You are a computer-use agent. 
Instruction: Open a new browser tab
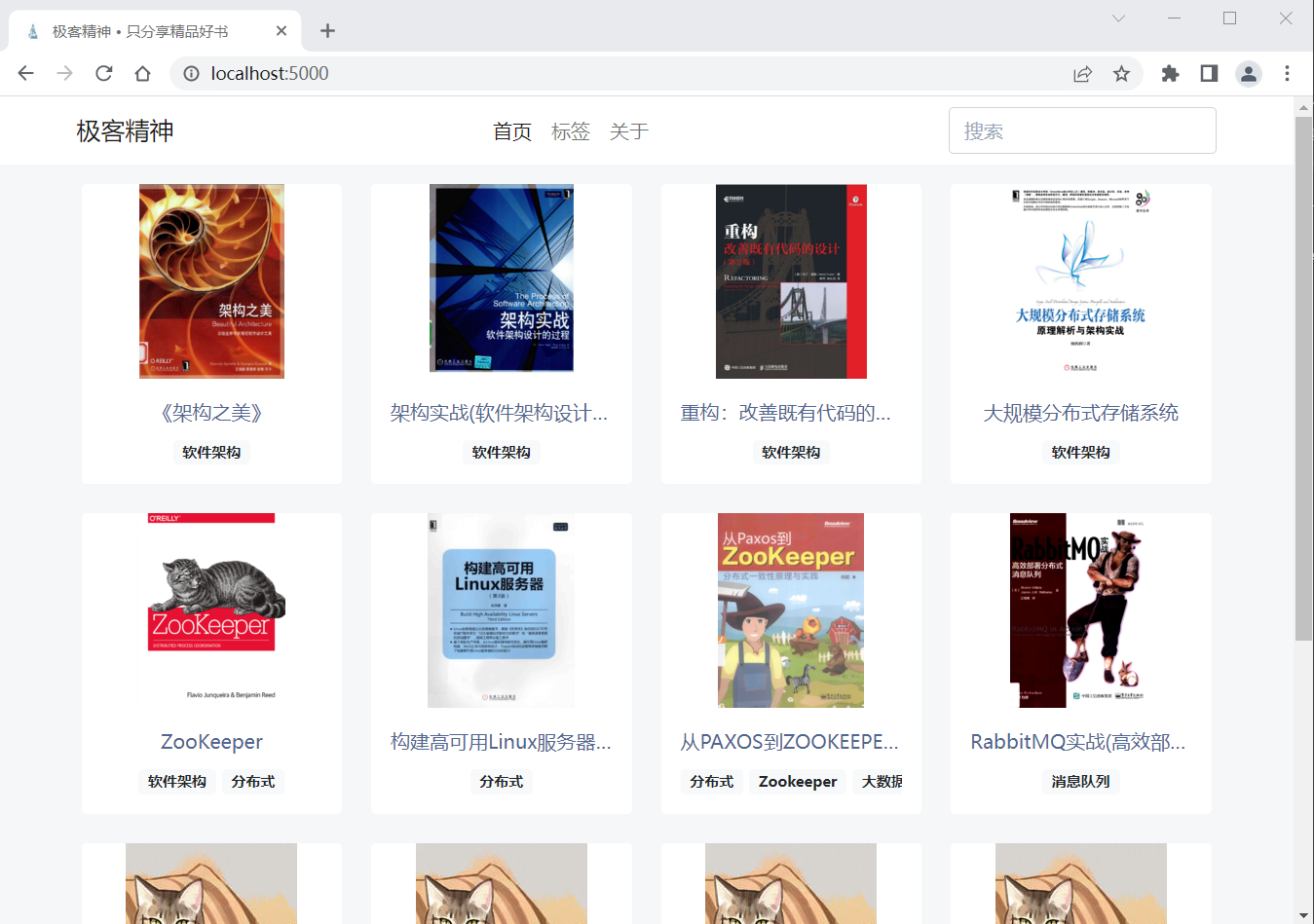click(x=327, y=31)
